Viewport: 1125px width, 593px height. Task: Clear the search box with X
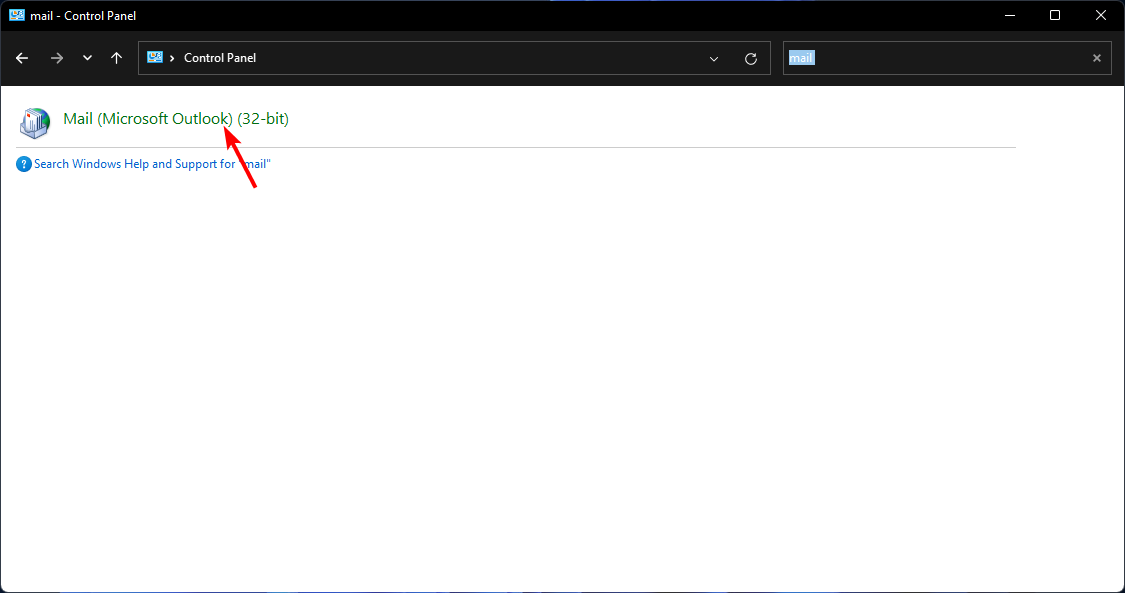[x=1096, y=58]
